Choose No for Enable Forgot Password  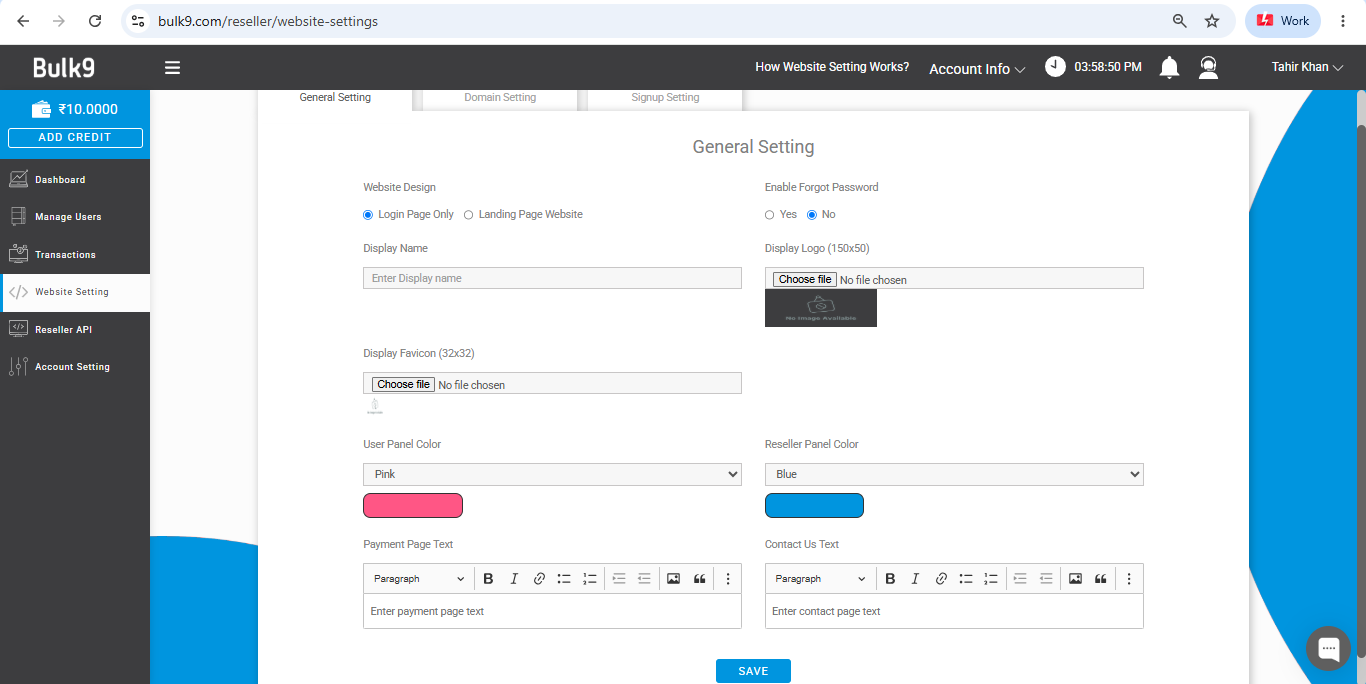[x=812, y=215]
